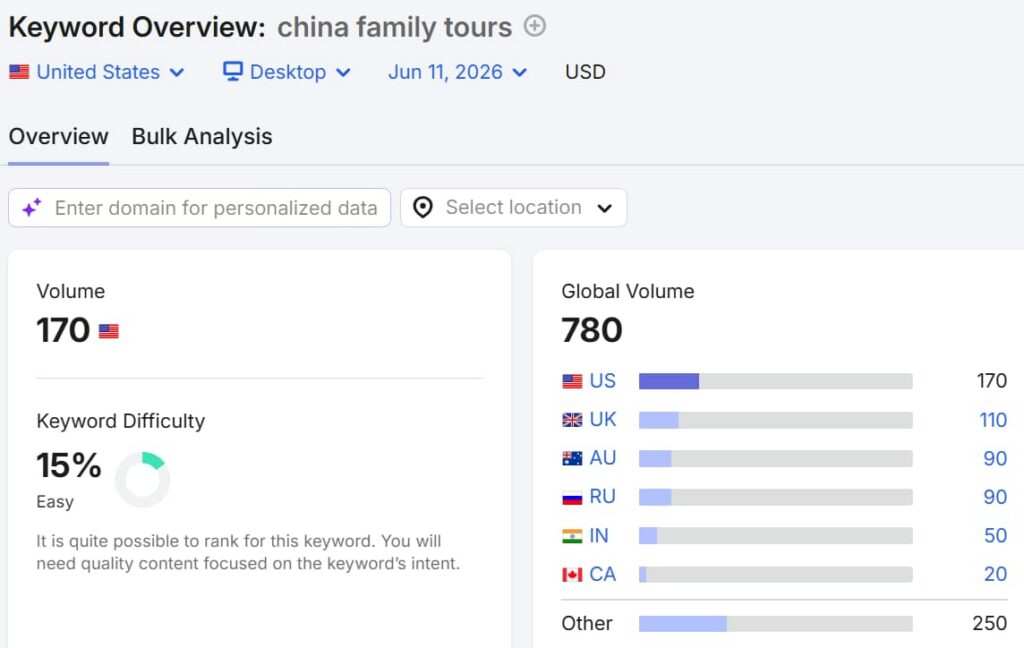
Task: Click the Volume value 170
Action: (x=63, y=330)
